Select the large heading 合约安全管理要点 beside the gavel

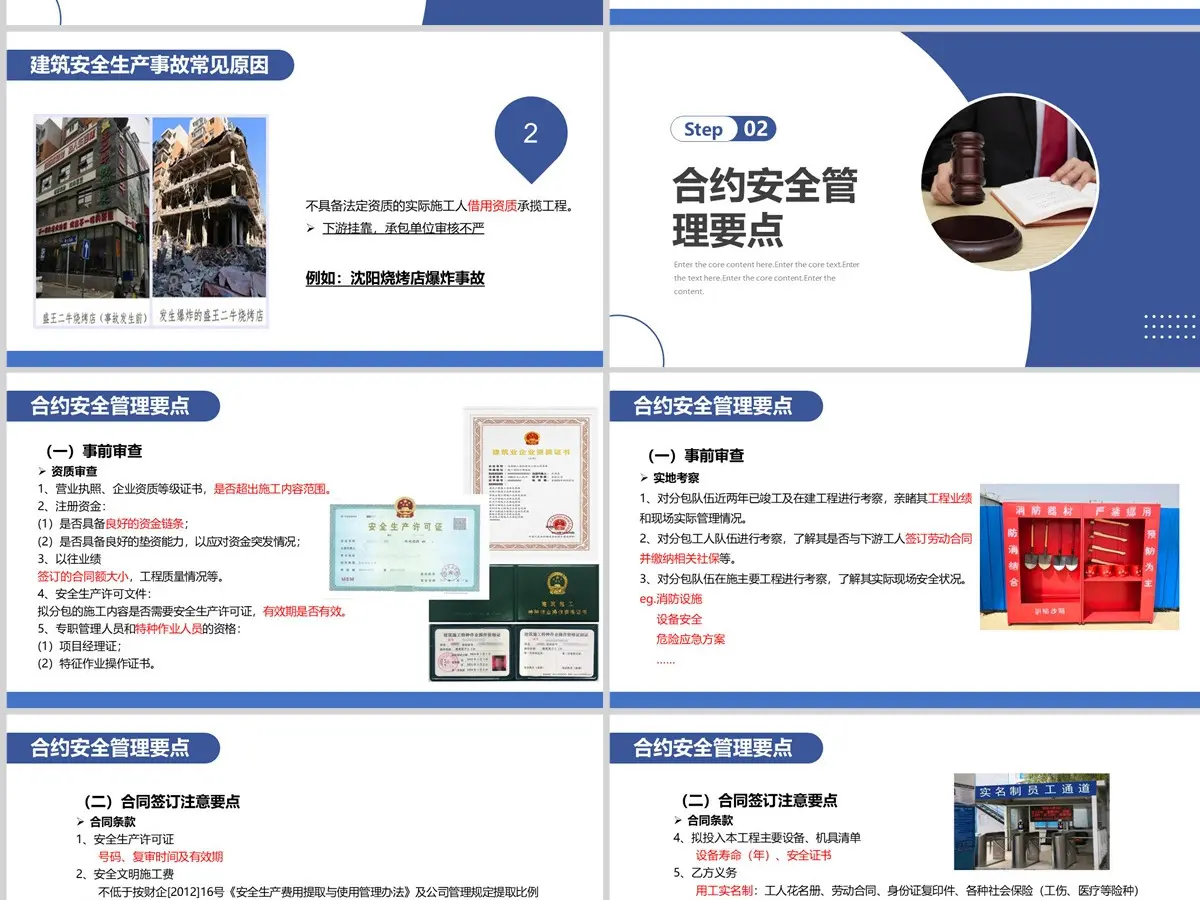click(x=765, y=207)
